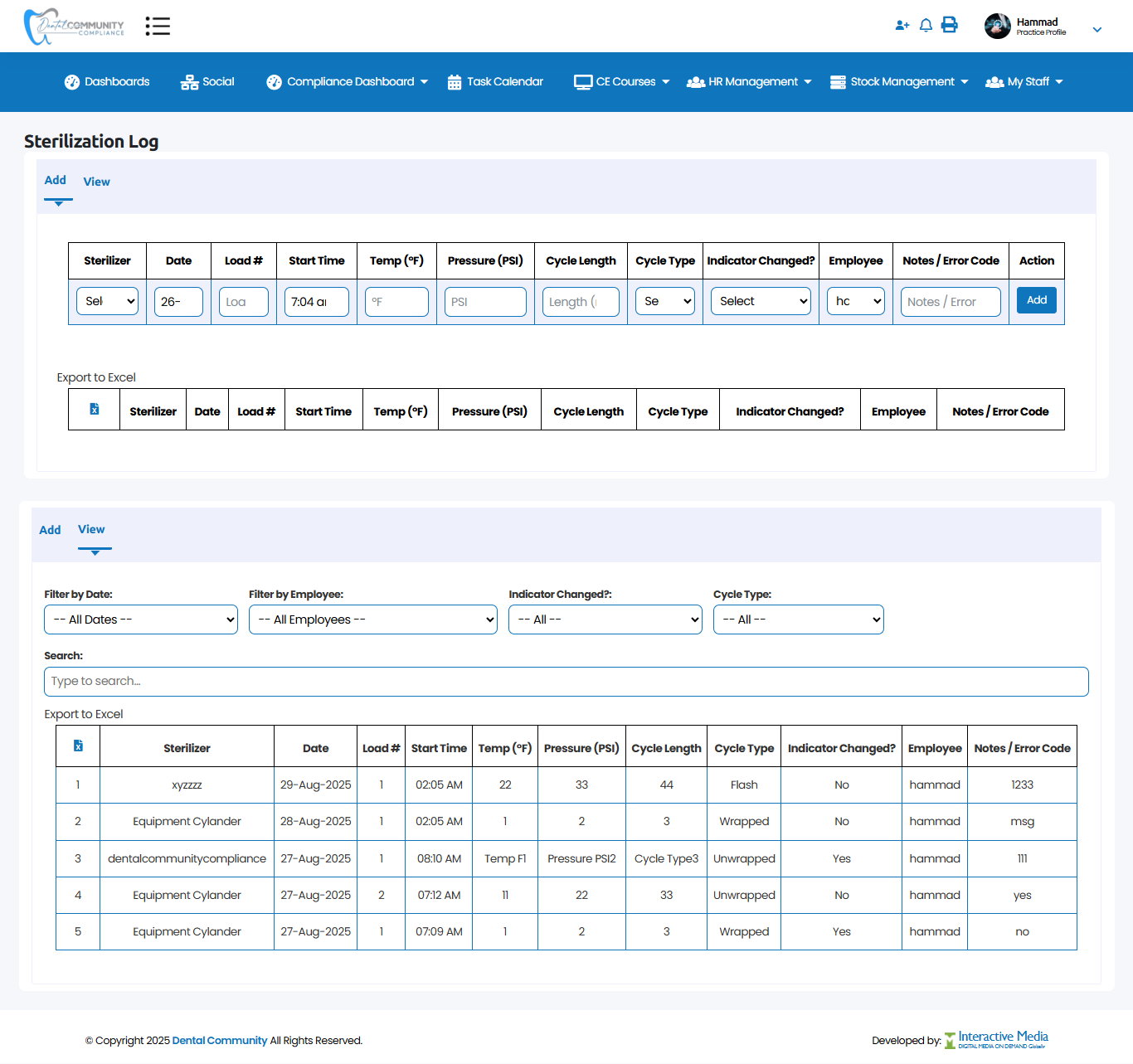Viewport: 1133px width, 1064px height.
Task: Expand the user profile chevron
Action: (x=1097, y=30)
